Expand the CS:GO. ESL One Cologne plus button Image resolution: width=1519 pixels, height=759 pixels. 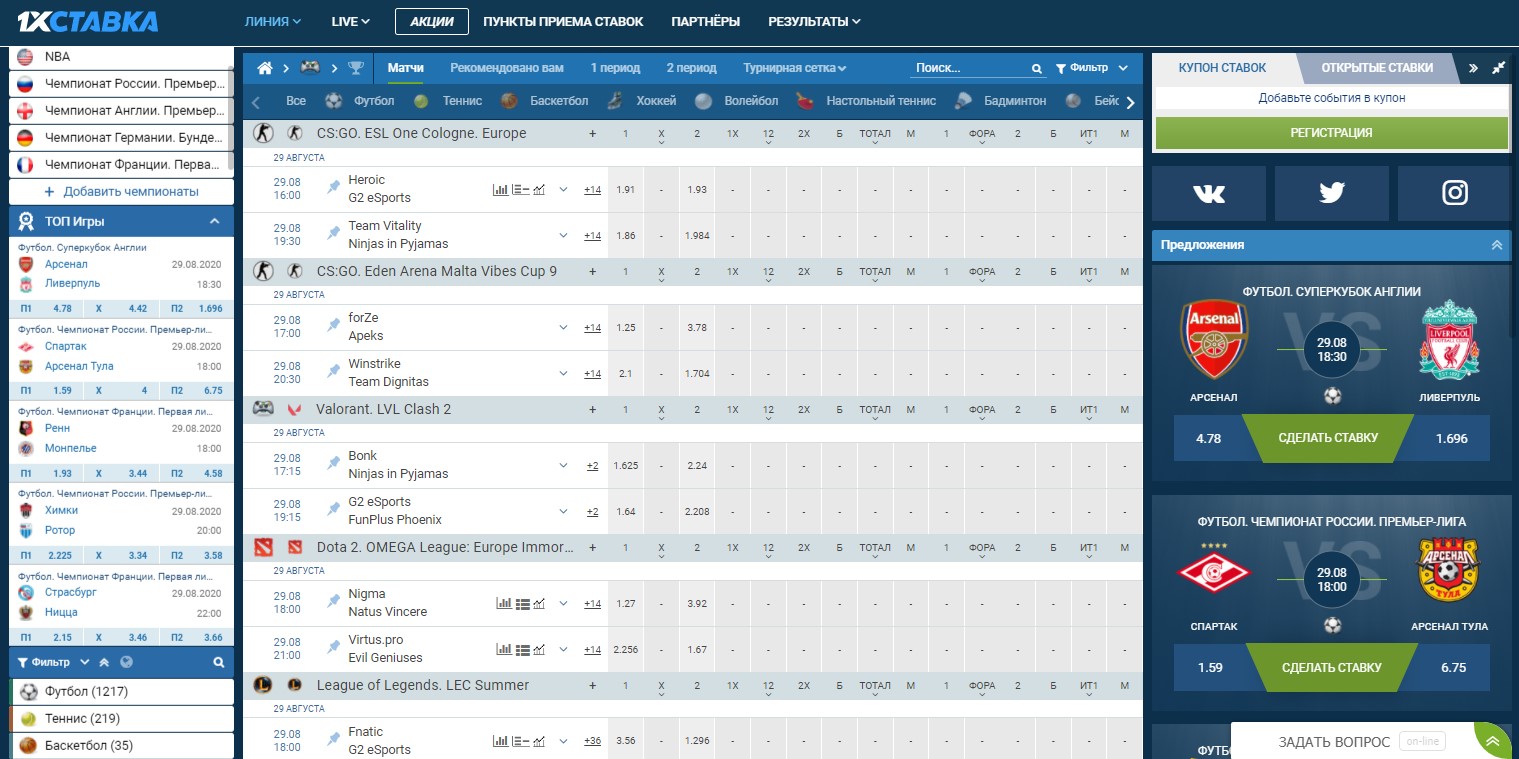592,133
